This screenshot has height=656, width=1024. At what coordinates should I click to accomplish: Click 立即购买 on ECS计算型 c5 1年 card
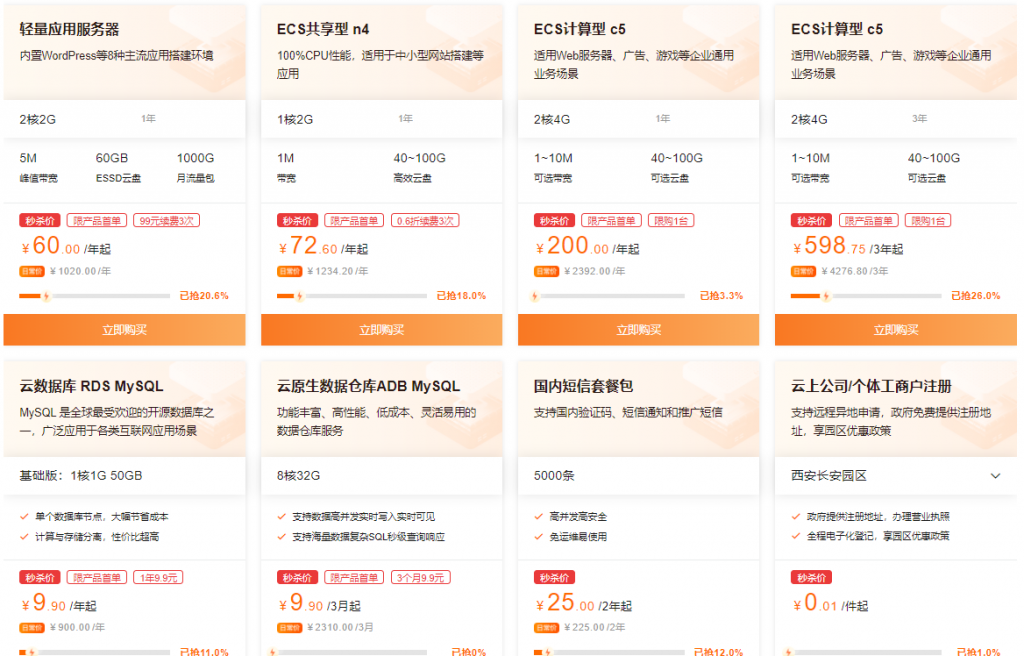639,330
